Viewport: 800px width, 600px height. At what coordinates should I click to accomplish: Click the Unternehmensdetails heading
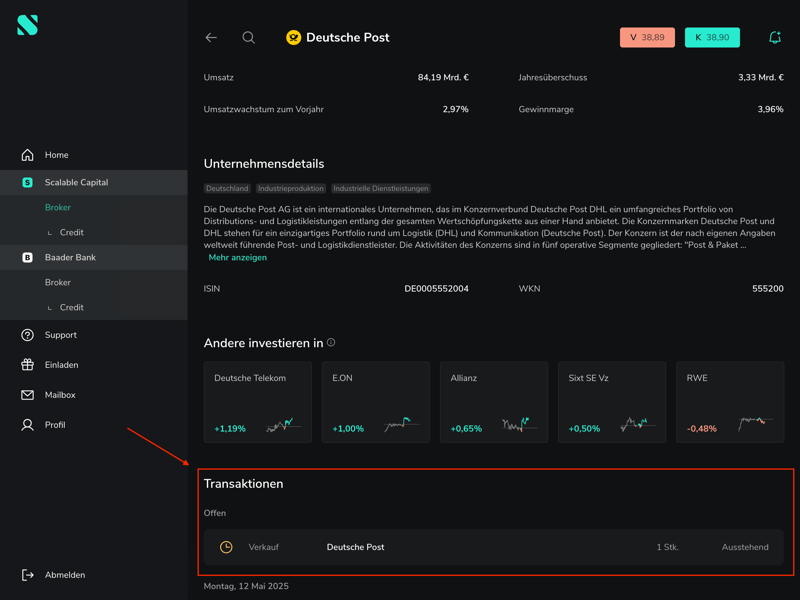[264, 164]
